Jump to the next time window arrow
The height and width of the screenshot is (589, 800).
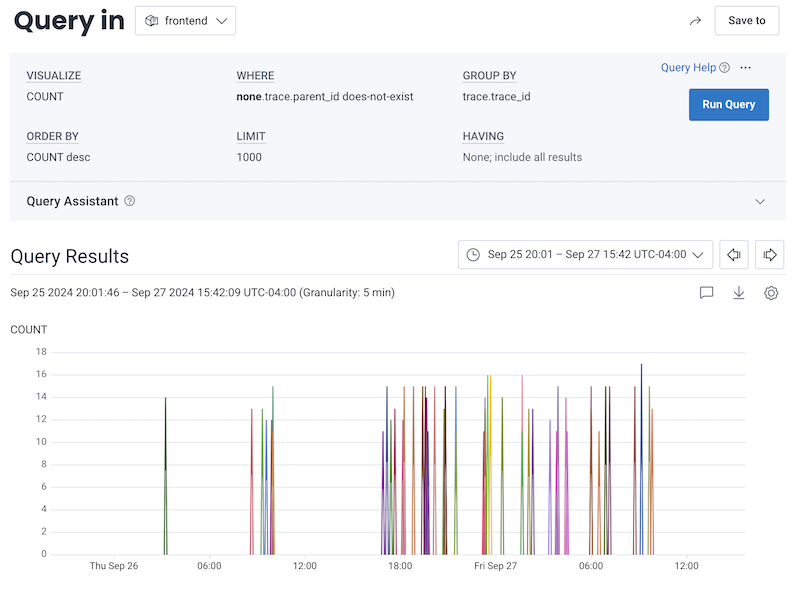[x=769, y=254]
